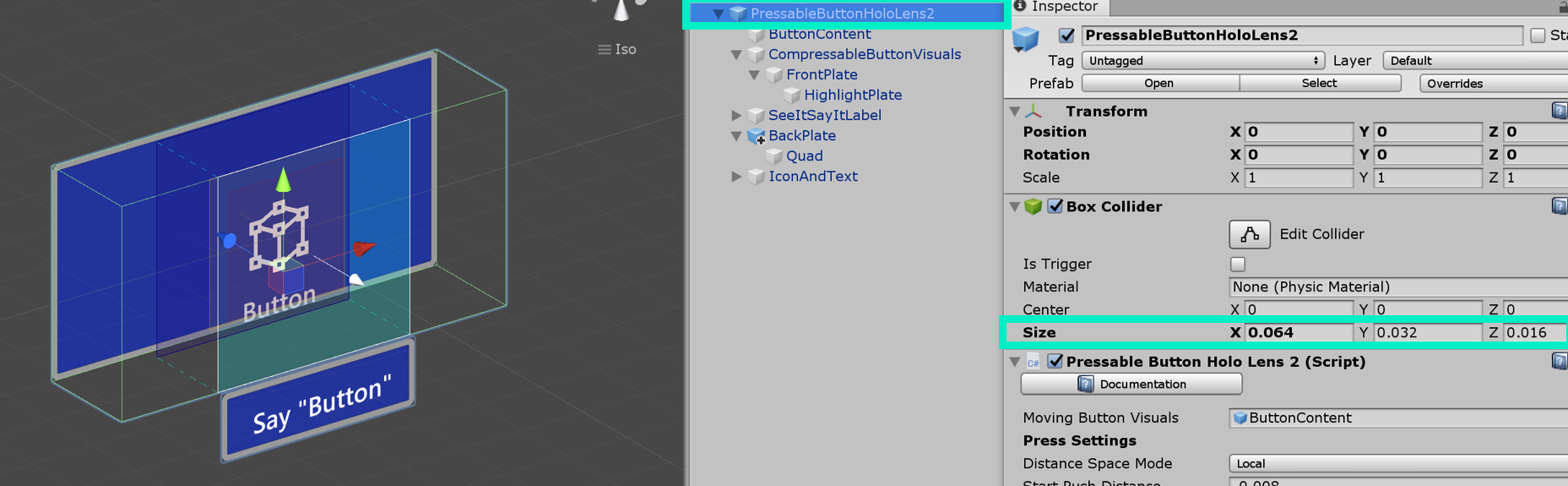Toggle the Is Trigger checkbox
The image size is (1568, 486).
click(x=1238, y=265)
